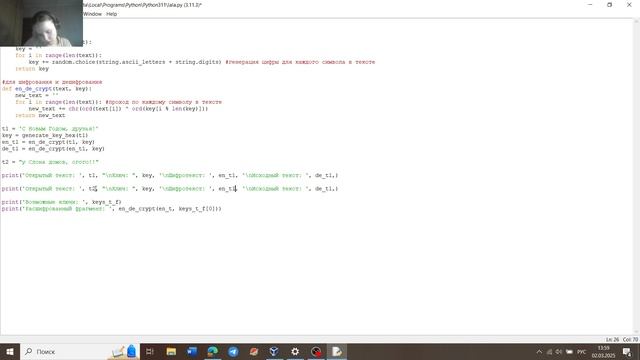The width and height of the screenshot is (640, 360).
Task: Open Task View from the taskbar
Action: pos(150,351)
